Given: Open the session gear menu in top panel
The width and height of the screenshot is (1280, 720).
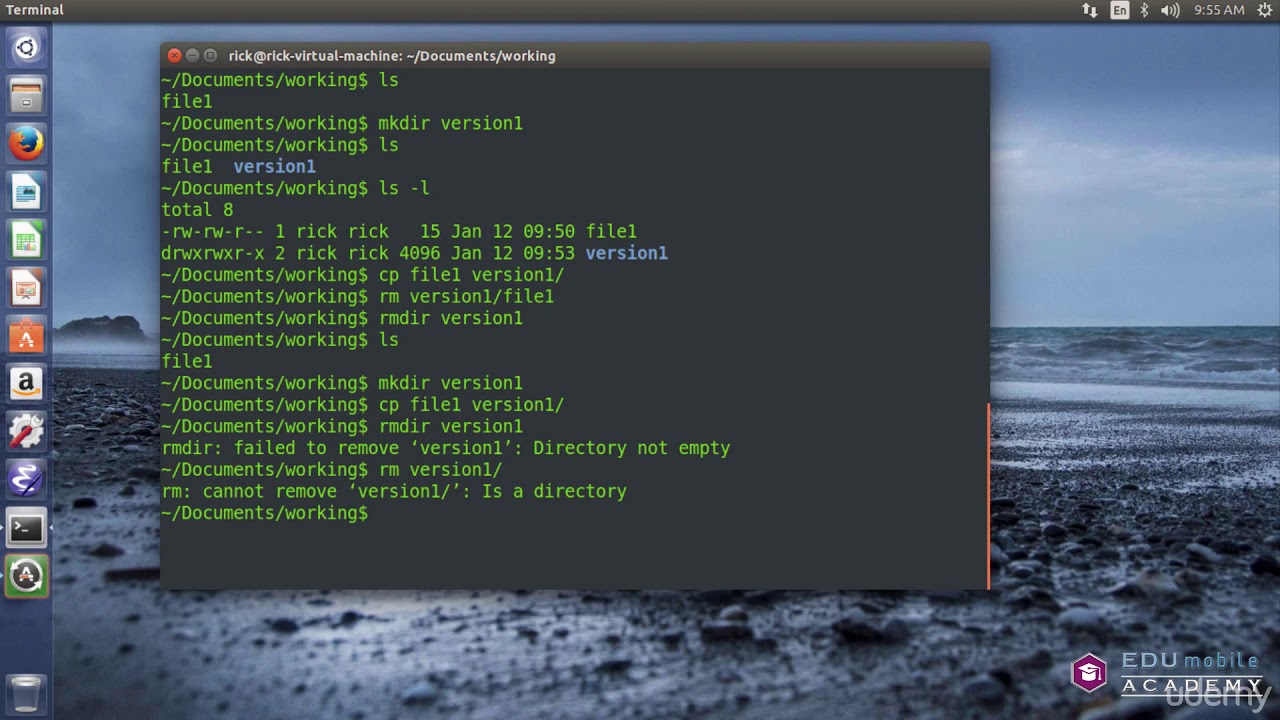Looking at the screenshot, I should click(x=1264, y=10).
